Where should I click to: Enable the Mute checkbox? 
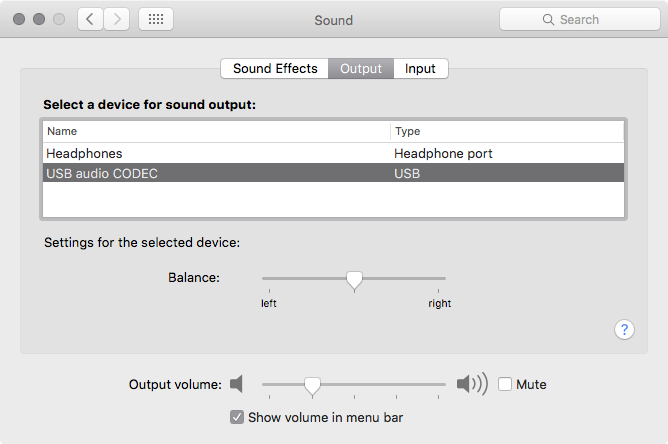click(505, 384)
